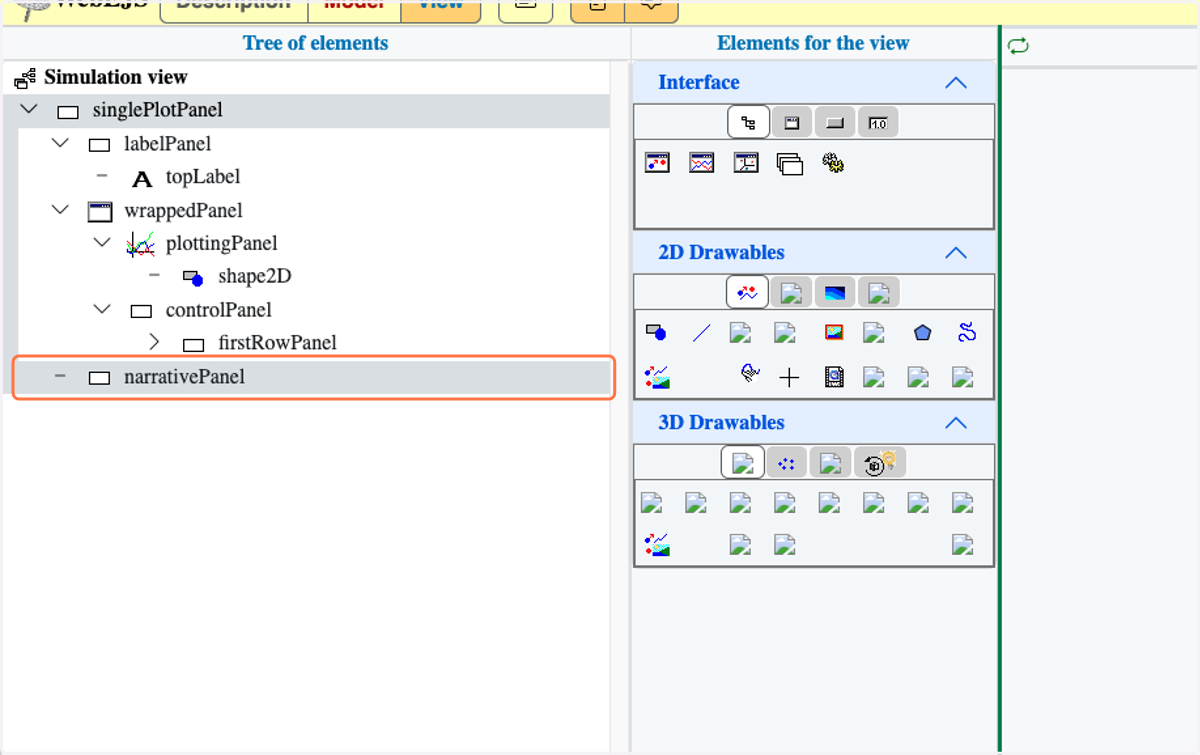Viewport: 1200px width, 755px height.
Task: Collapse the 3D Drawables palette section
Action: click(x=956, y=423)
